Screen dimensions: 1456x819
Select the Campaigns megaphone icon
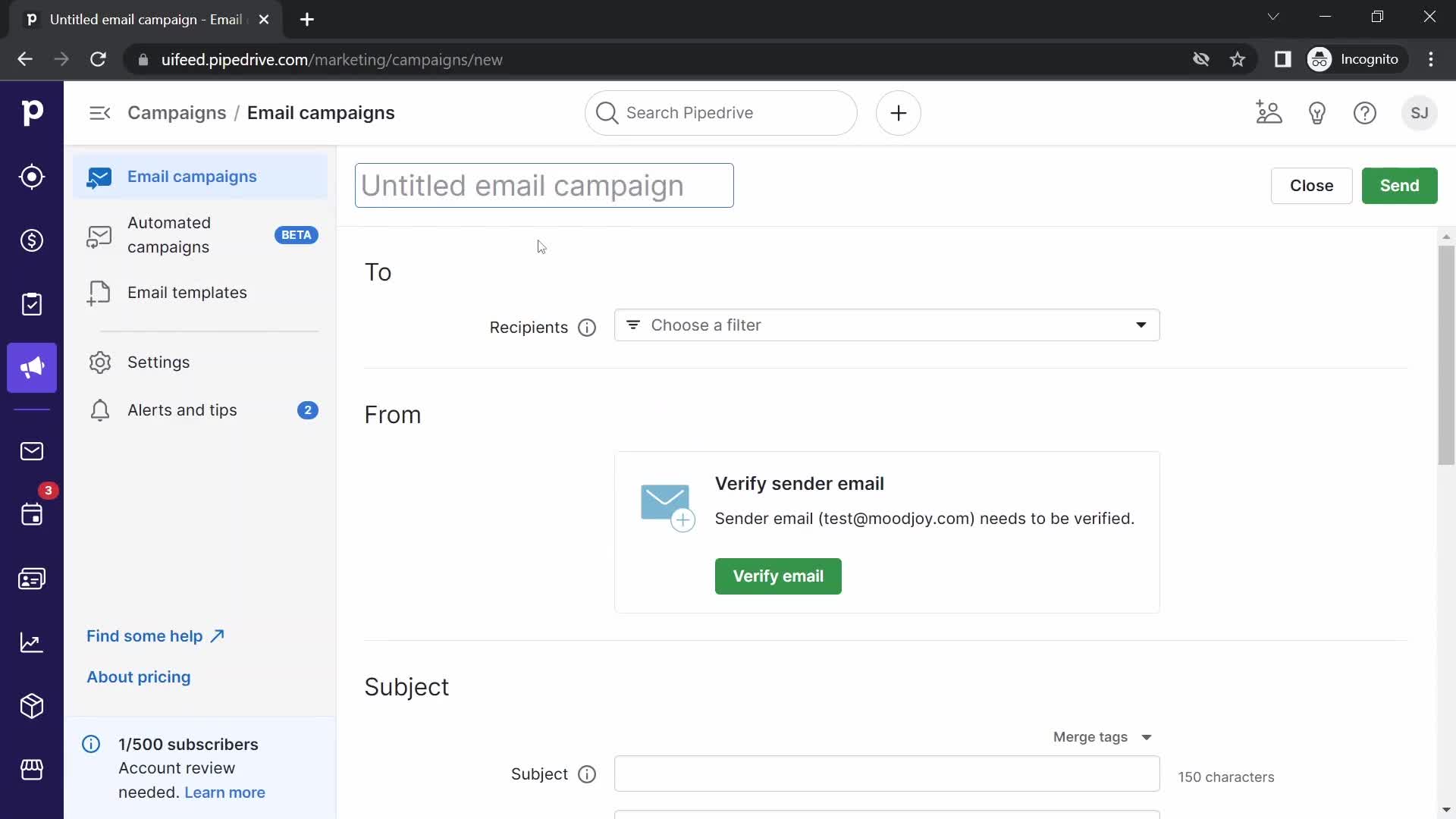pos(32,368)
